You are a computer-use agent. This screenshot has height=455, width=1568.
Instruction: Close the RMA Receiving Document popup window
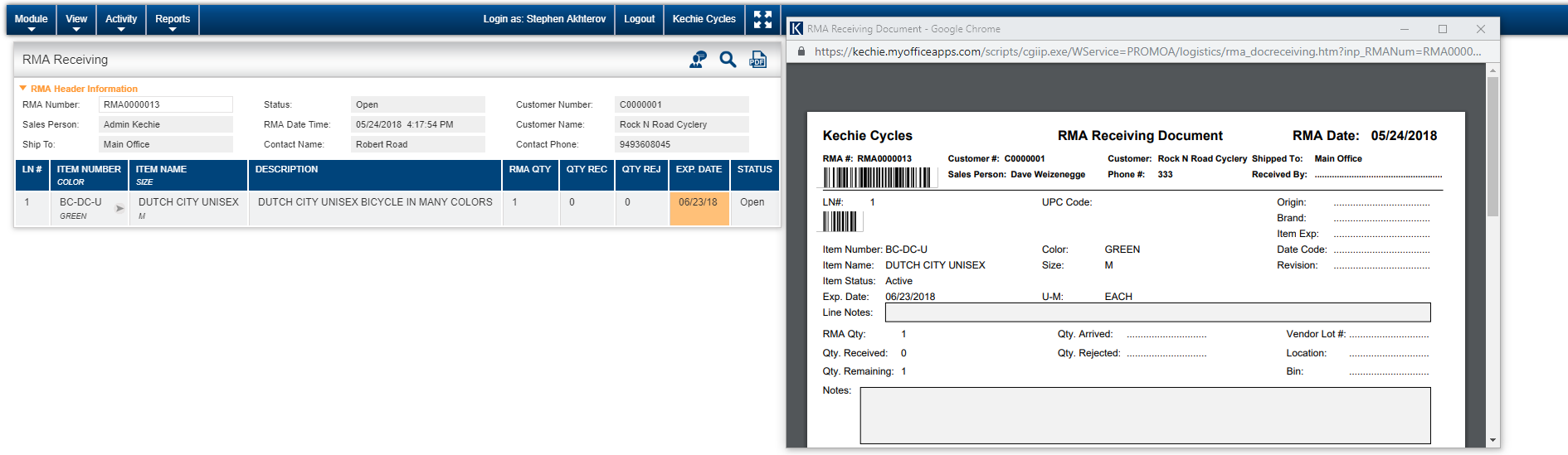tap(1481, 29)
